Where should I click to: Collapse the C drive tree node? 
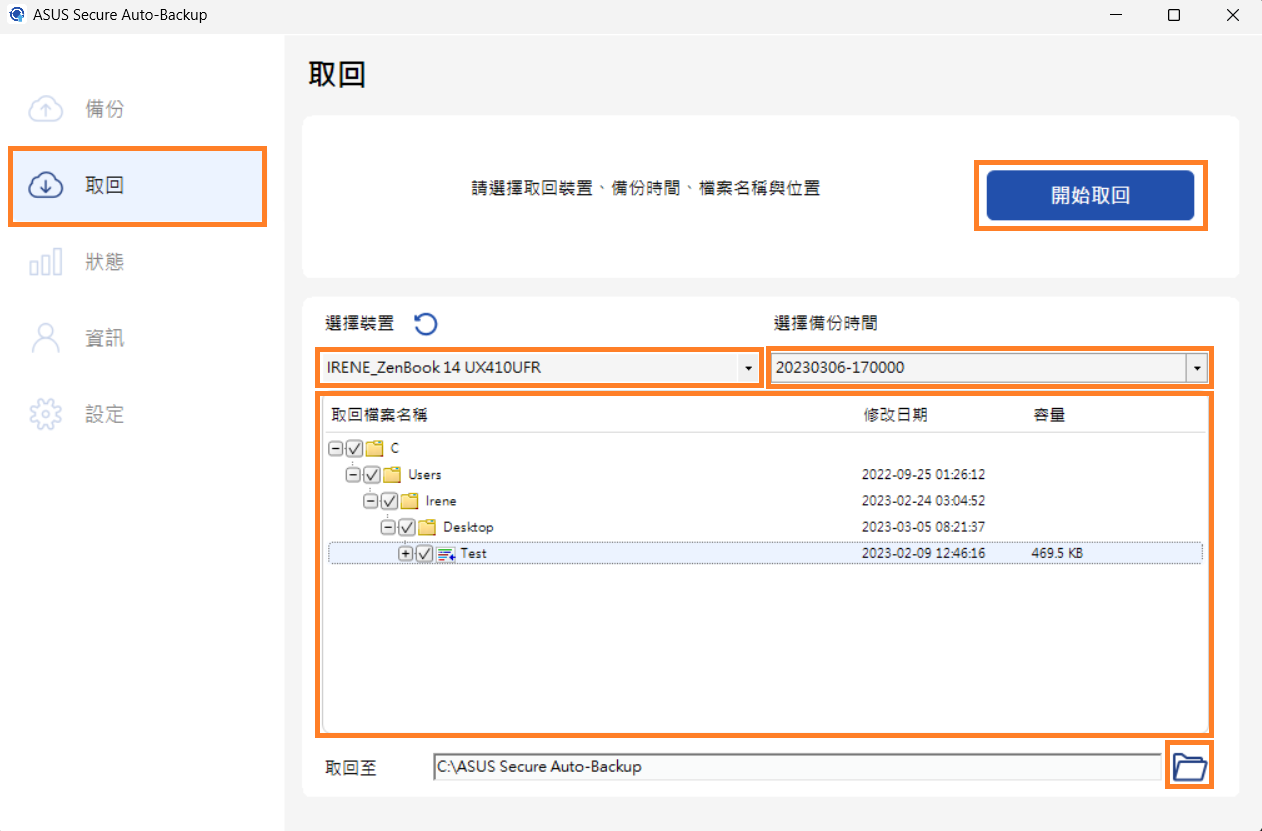click(336, 448)
